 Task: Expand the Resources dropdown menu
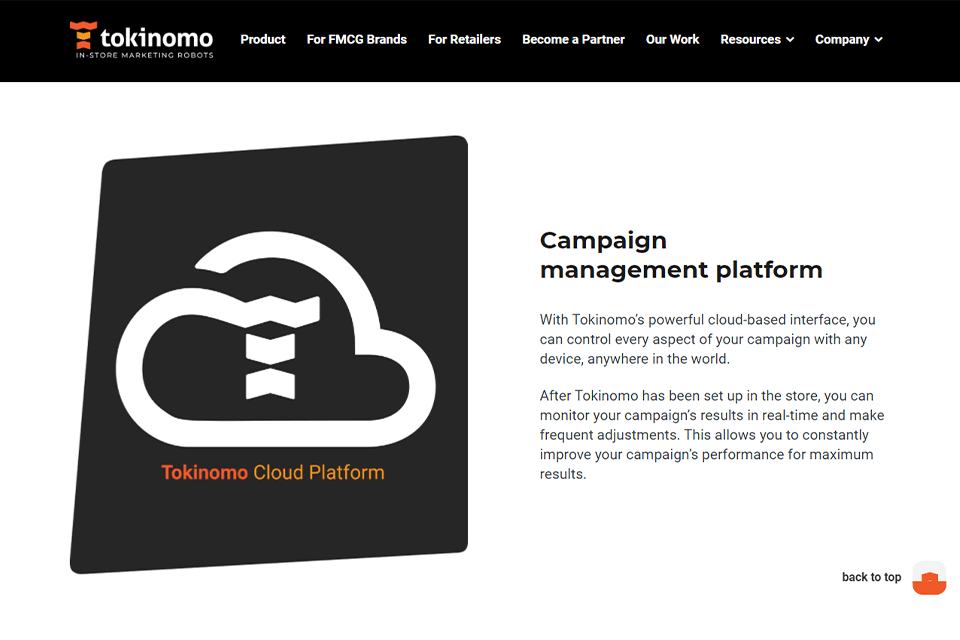757,39
